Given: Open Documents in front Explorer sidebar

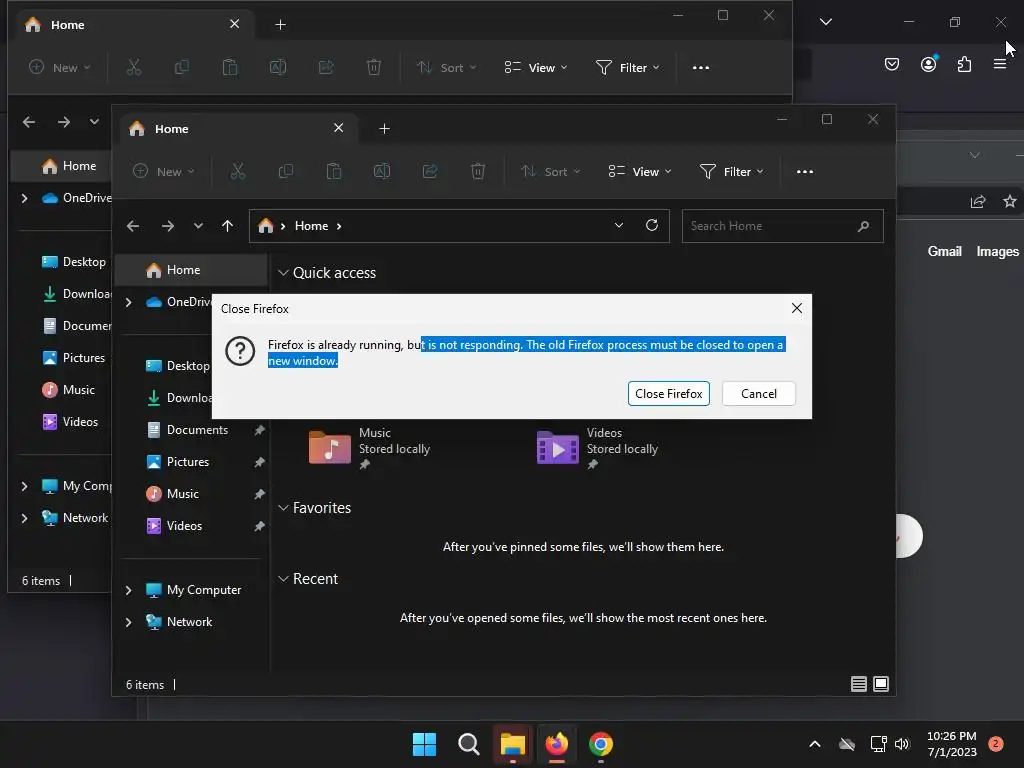Looking at the screenshot, I should pyautogui.click(x=191, y=430).
